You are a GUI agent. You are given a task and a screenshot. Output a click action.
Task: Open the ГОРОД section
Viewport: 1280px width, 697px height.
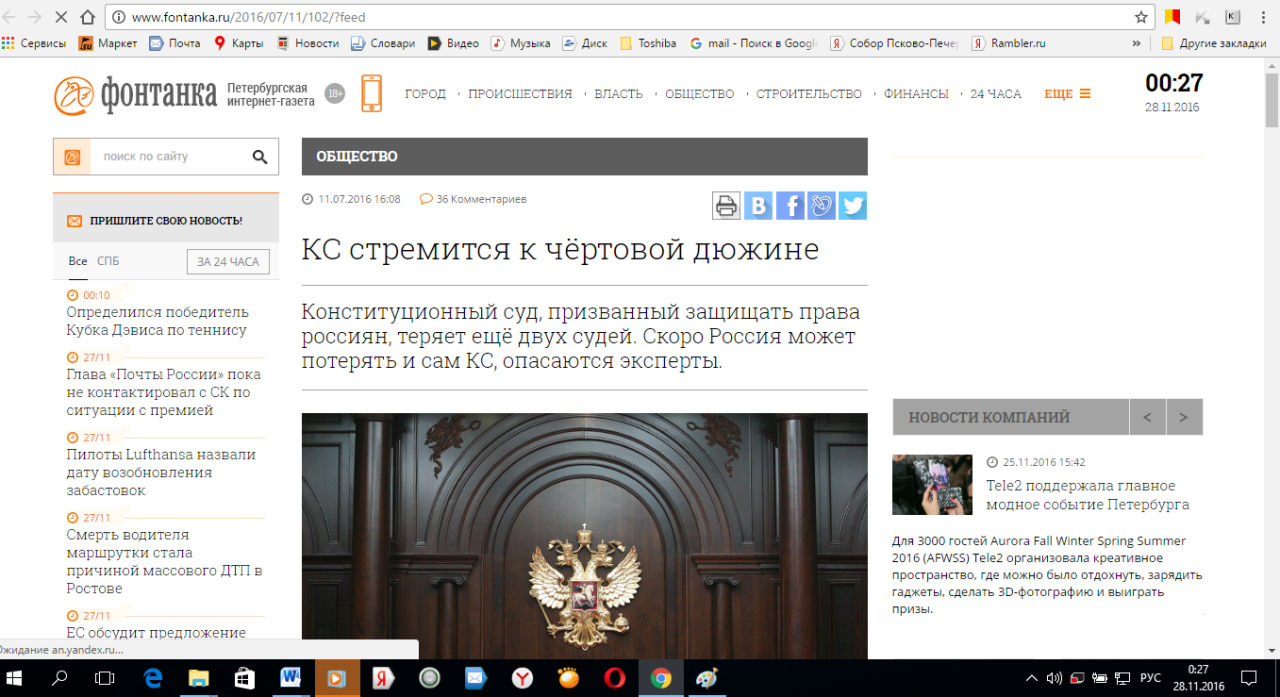tap(425, 94)
